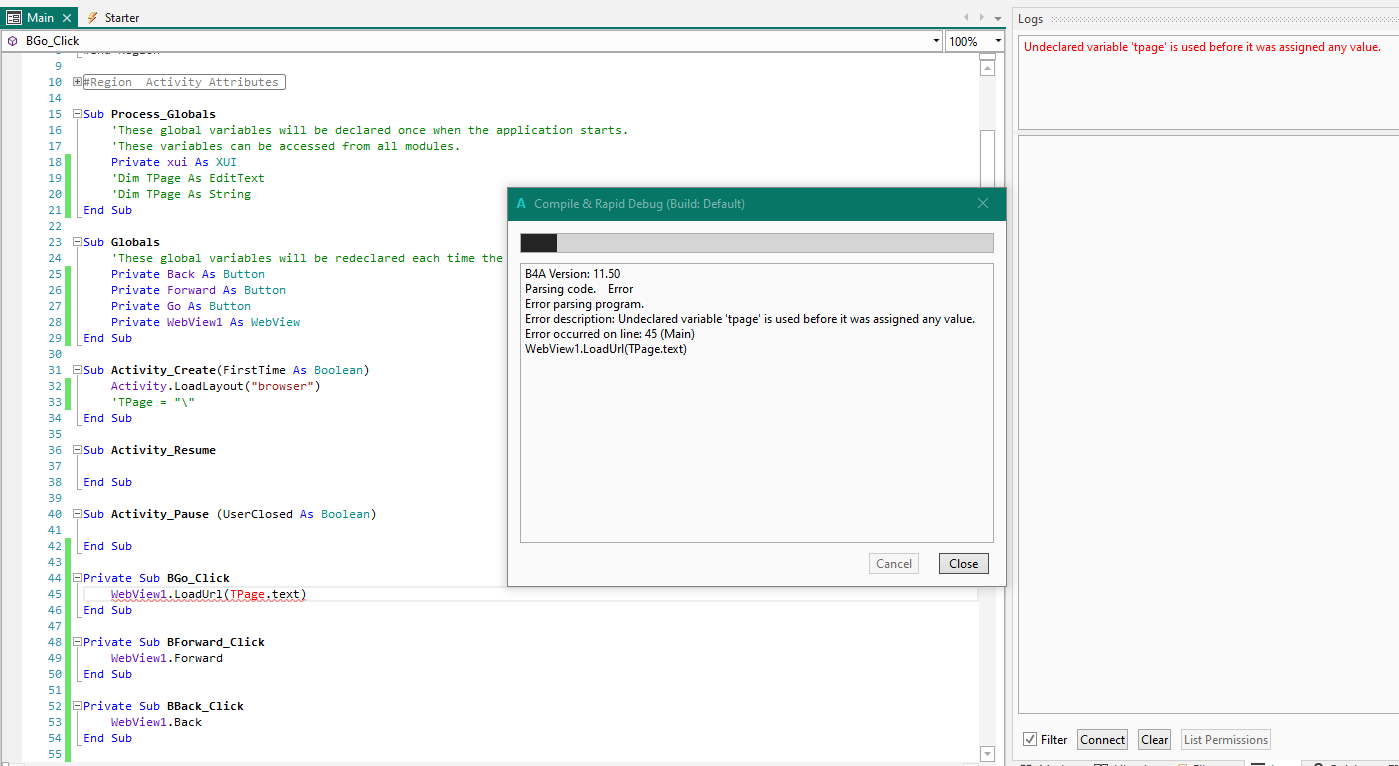Click the 'WebView1.Back' code line
The width and height of the screenshot is (1399, 766).
pos(156,722)
